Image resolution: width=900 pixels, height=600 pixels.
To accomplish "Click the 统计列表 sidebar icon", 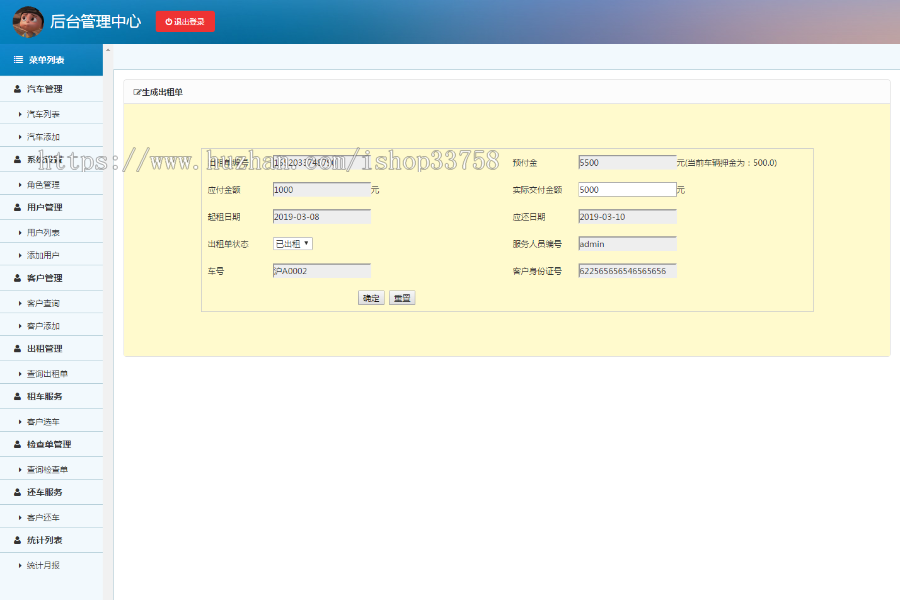I will click(15, 539).
